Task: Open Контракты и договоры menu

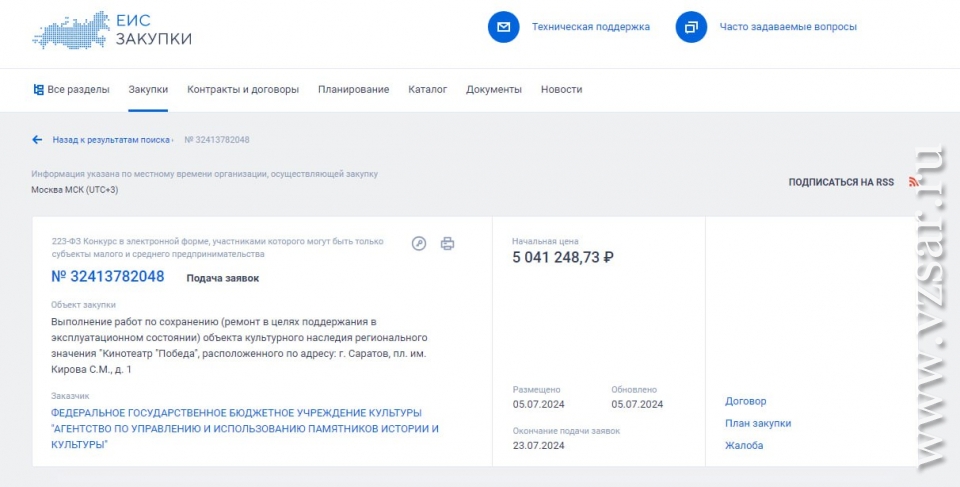Action: pos(243,89)
